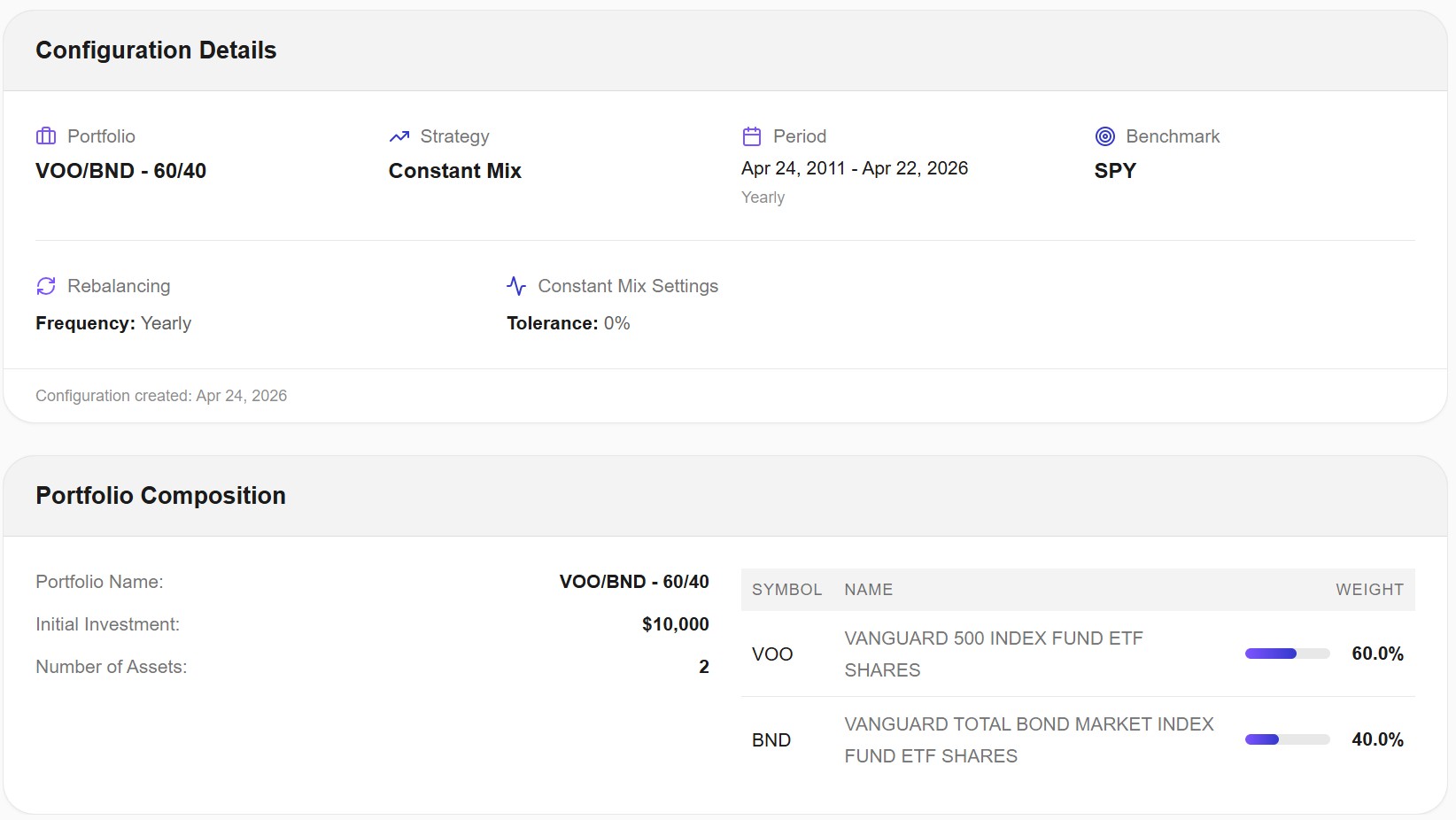Click the BND weight progress bar

(1287, 740)
